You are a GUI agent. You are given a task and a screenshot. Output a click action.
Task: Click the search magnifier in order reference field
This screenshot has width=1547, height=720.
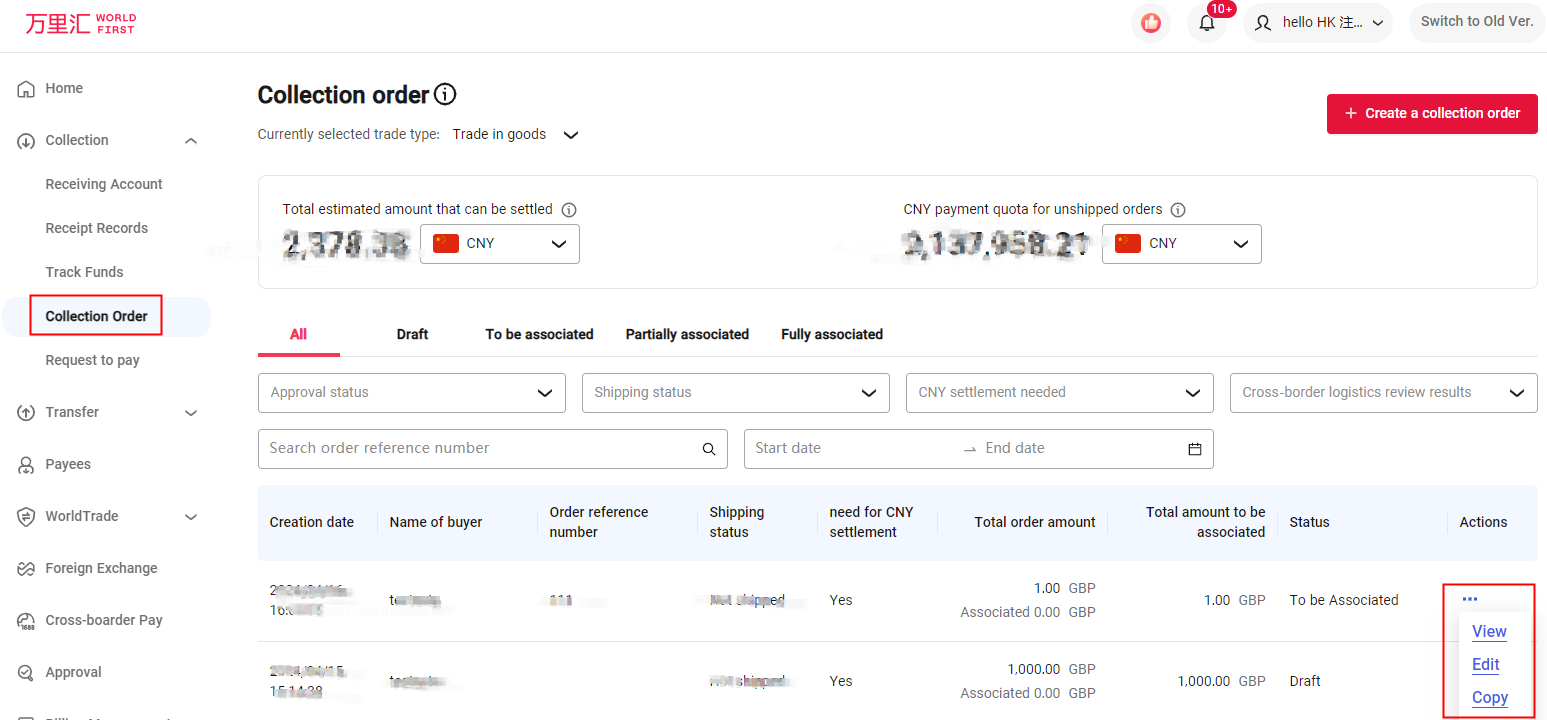pyautogui.click(x=708, y=449)
